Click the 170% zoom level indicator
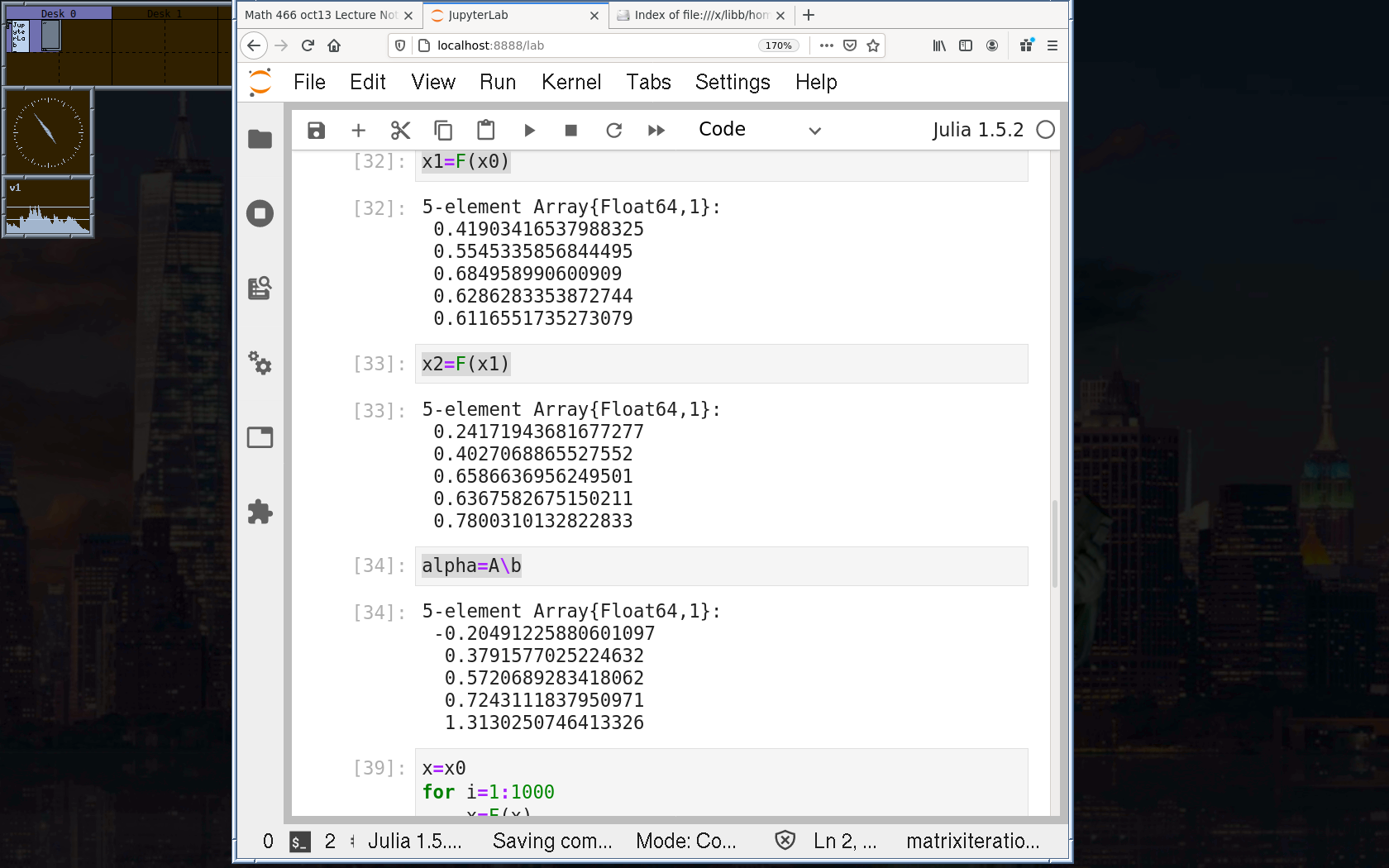The image size is (1389, 868). (x=778, y=45)
